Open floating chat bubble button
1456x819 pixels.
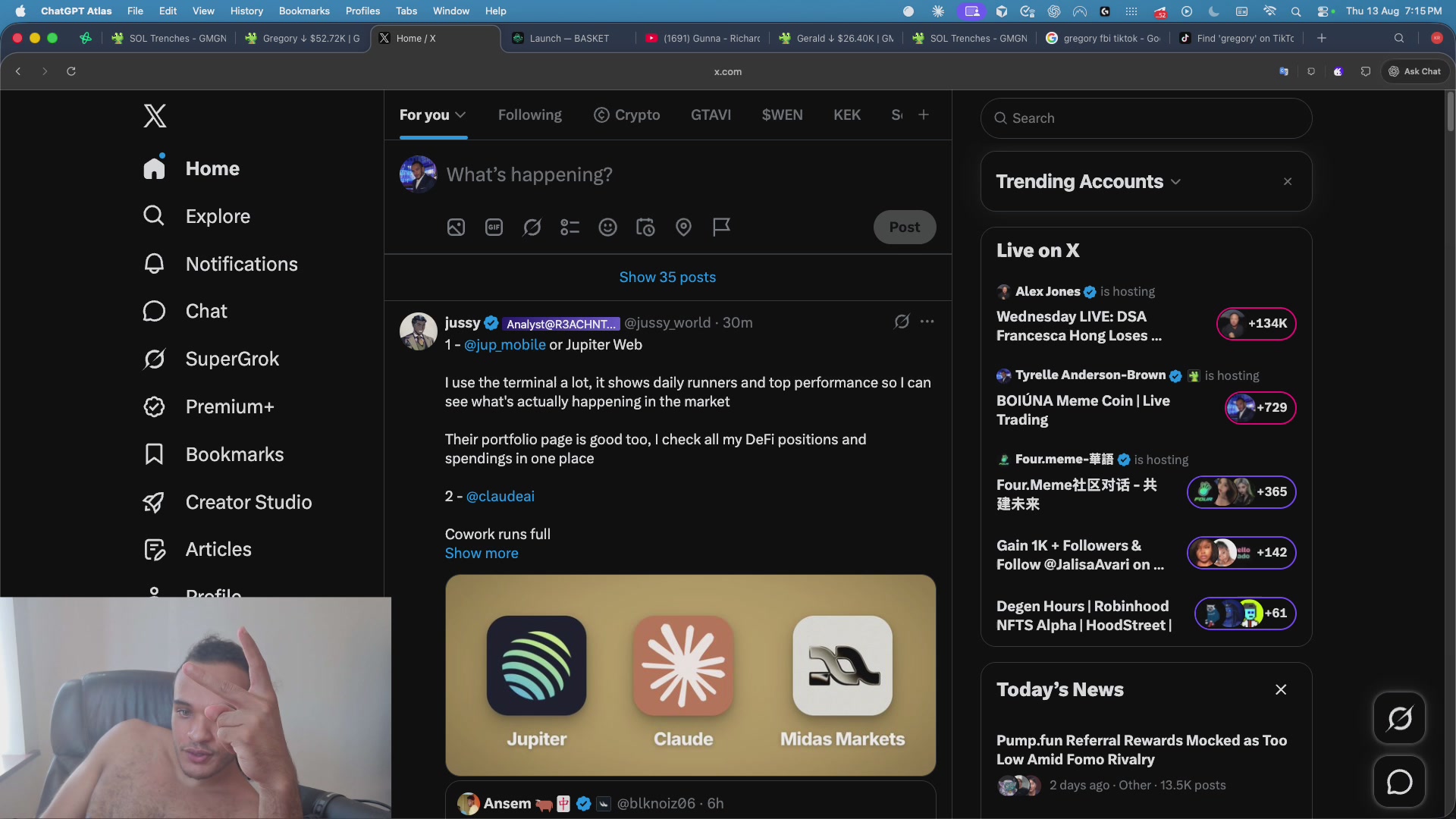(x=1399, y=781)
